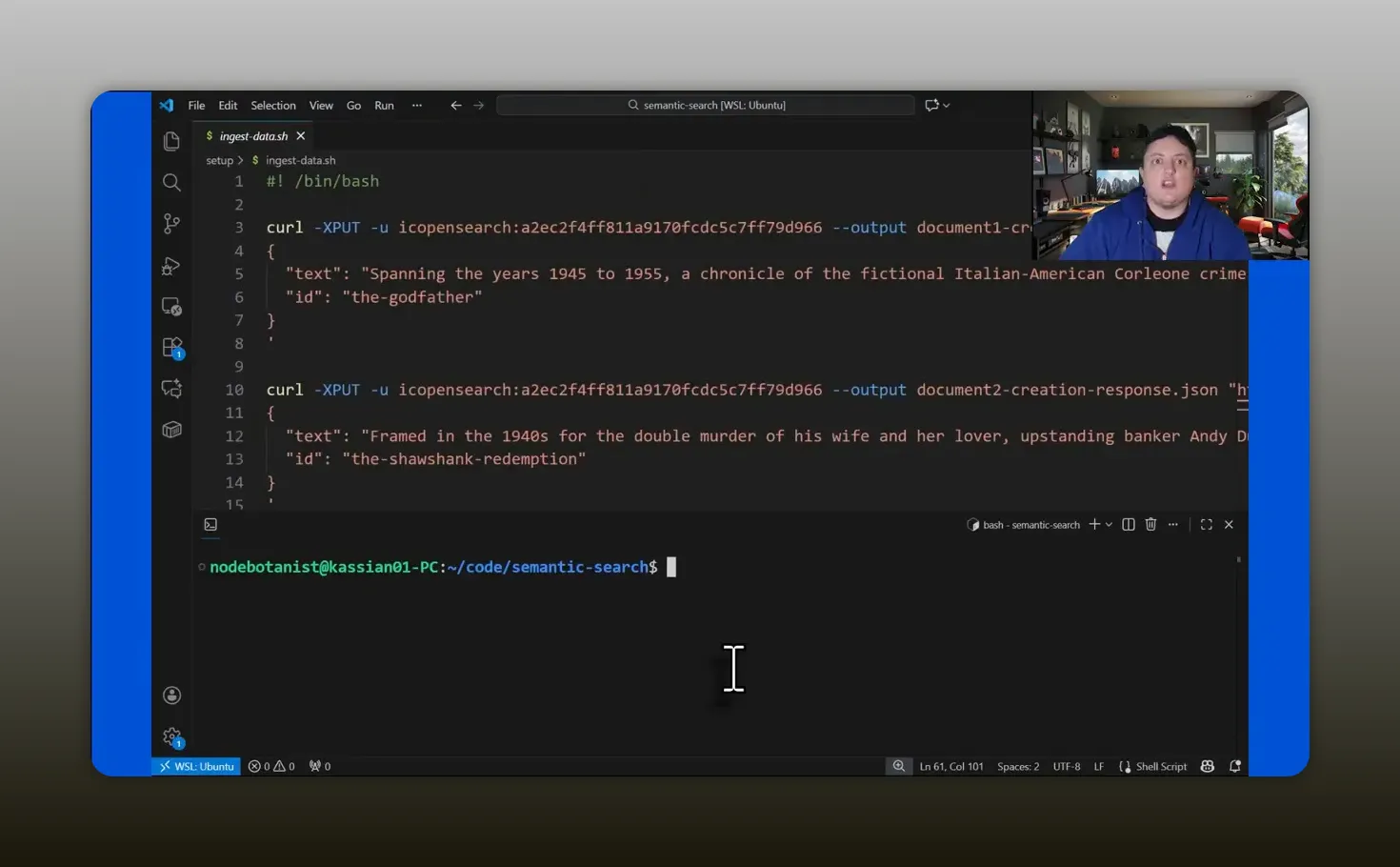Open the View menu
The height and width of the screenshot is (867, 1400).
pos(321,106)
